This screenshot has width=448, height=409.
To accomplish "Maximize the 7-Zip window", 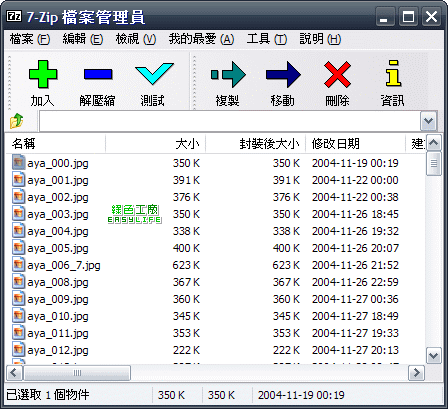I will point(408,16).
